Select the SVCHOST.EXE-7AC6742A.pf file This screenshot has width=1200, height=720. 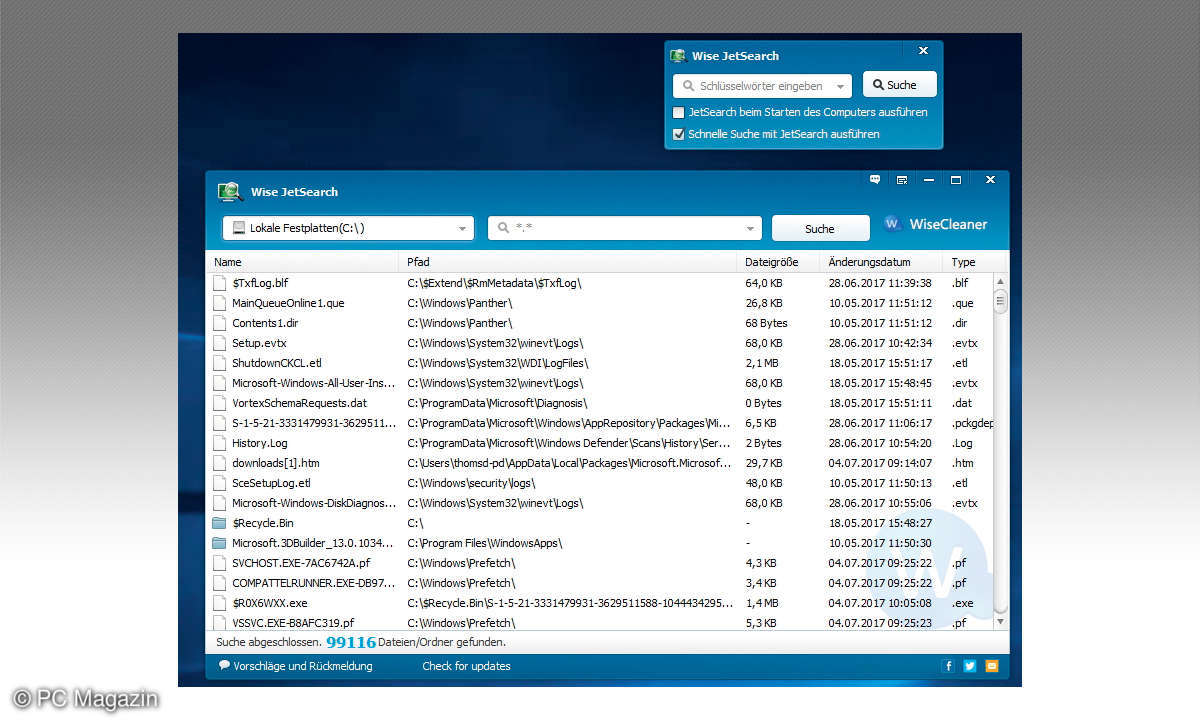pyautogui.click(x=301, y=563)
